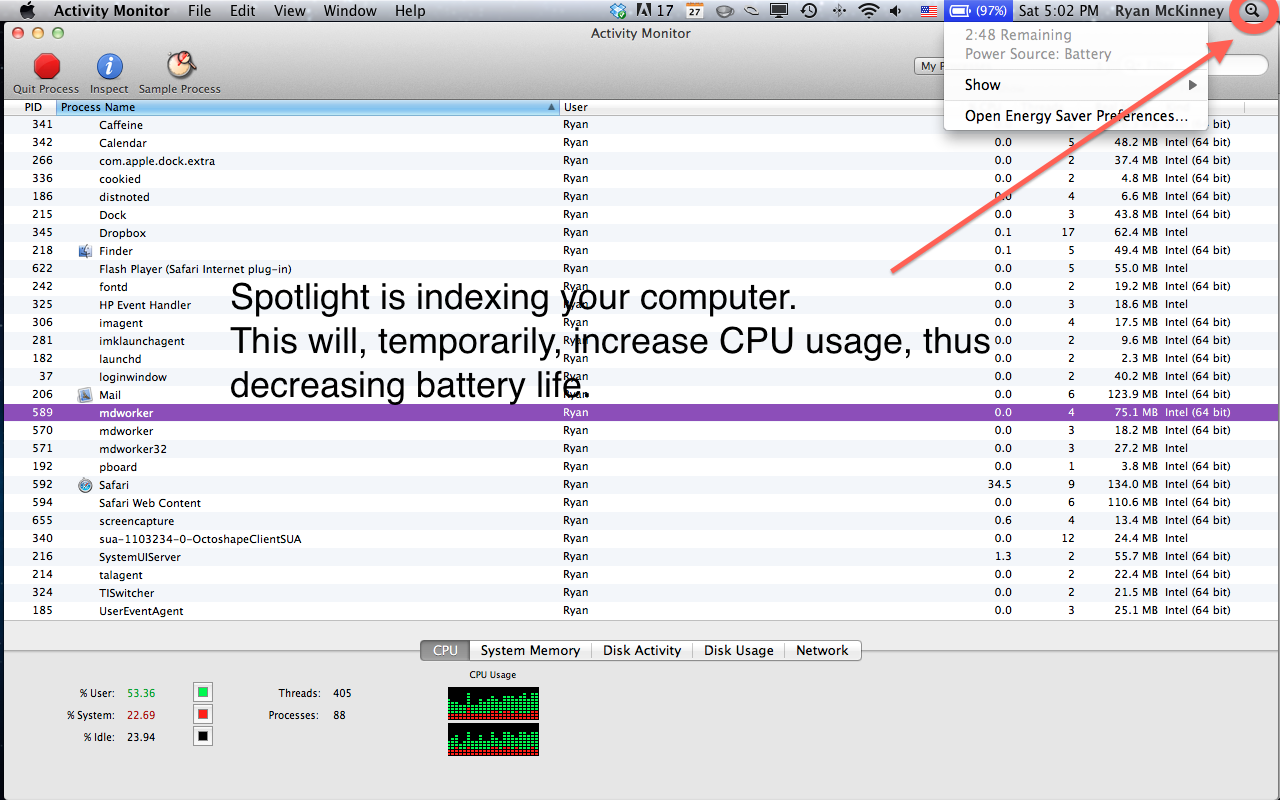Select the pboard process row
The width and height of the screenshot is (1280, 800).
tap(640, 466)
